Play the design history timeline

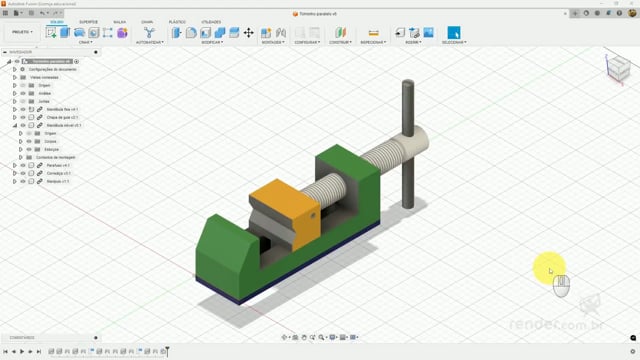tap(22, 351)
